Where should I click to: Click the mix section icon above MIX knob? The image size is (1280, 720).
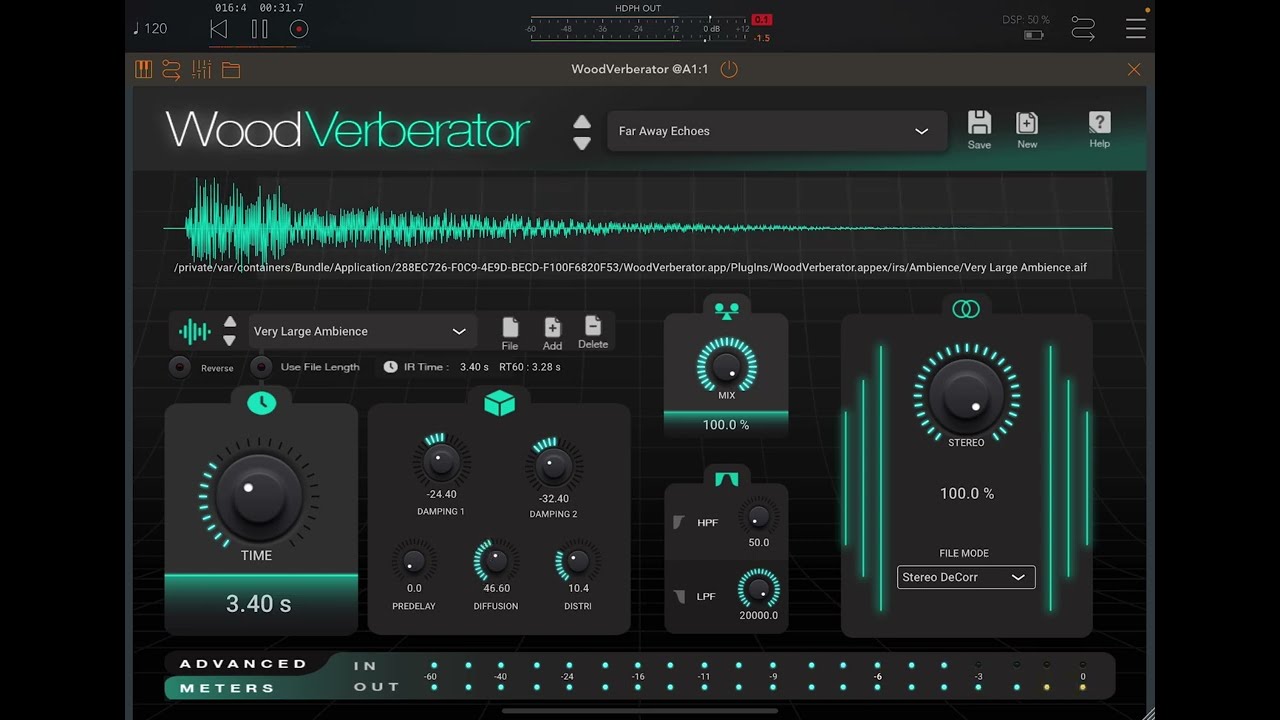(x=726, y=310)
